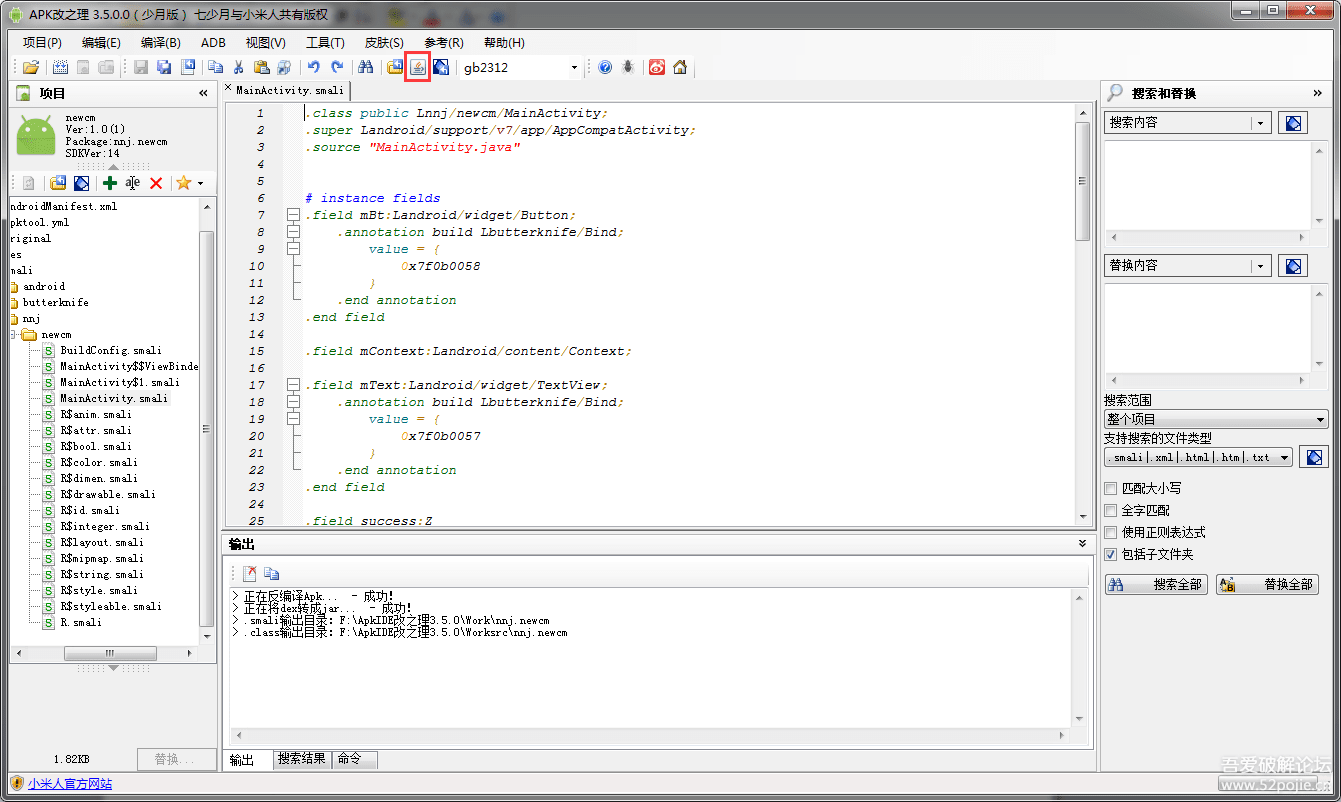The width and height of the screenshot is (1341, 802).
Task: Click icon beside replace content box
Action: click(1293, 266)
